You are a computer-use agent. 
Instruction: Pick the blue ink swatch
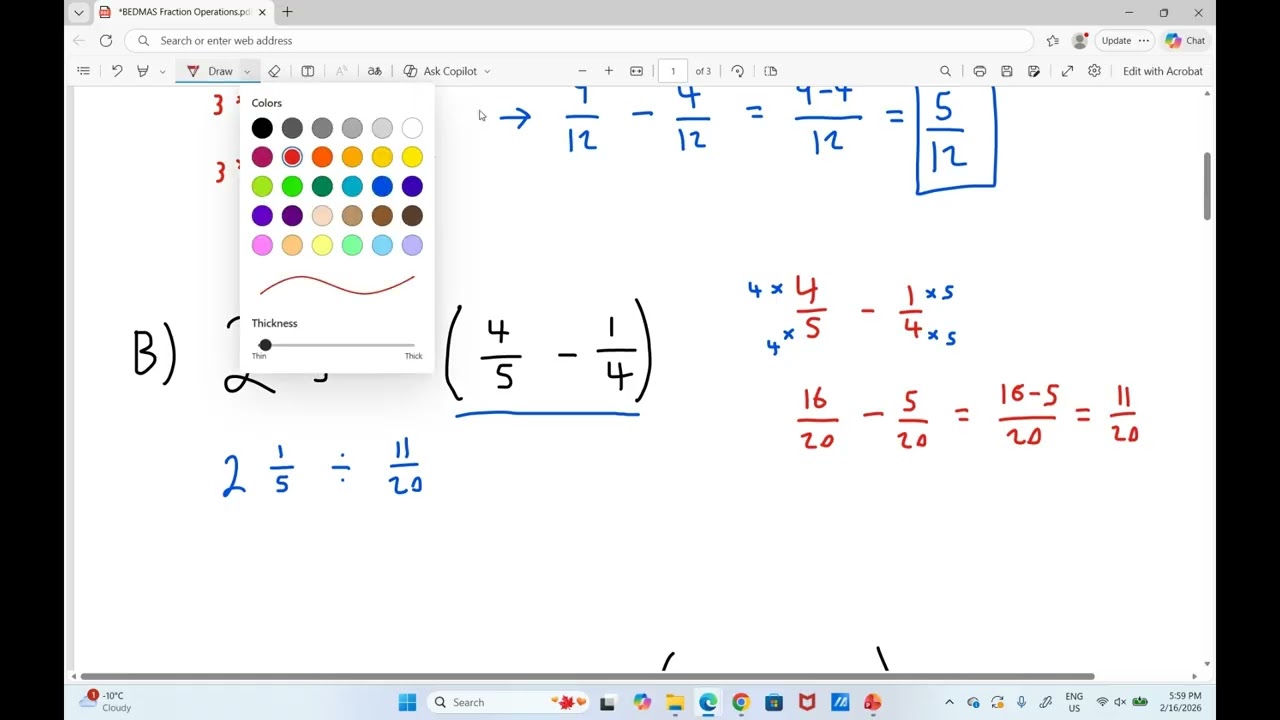382,186
